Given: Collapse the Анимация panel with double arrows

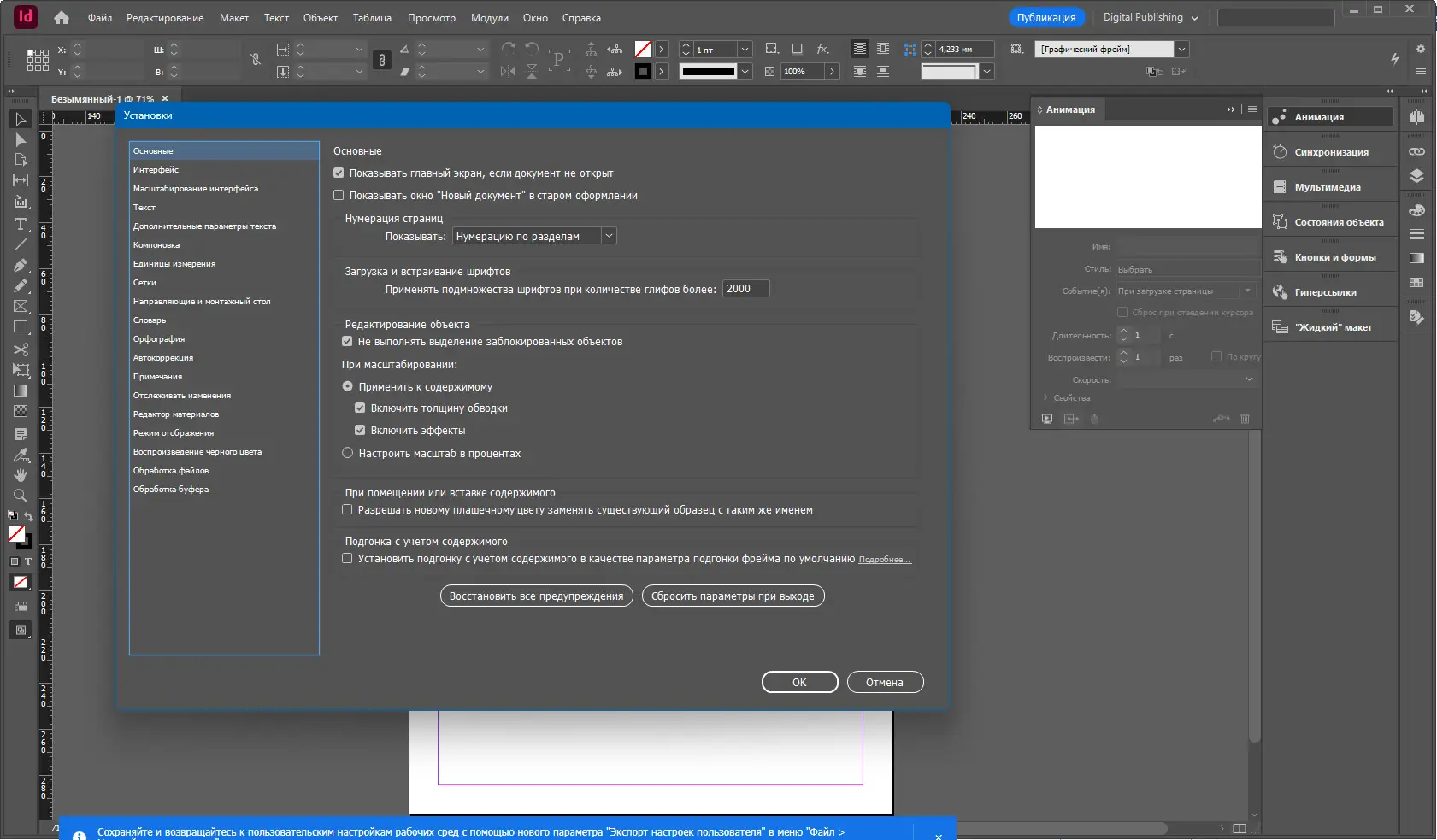Looking at the screenshot, I should [1231, 109].
